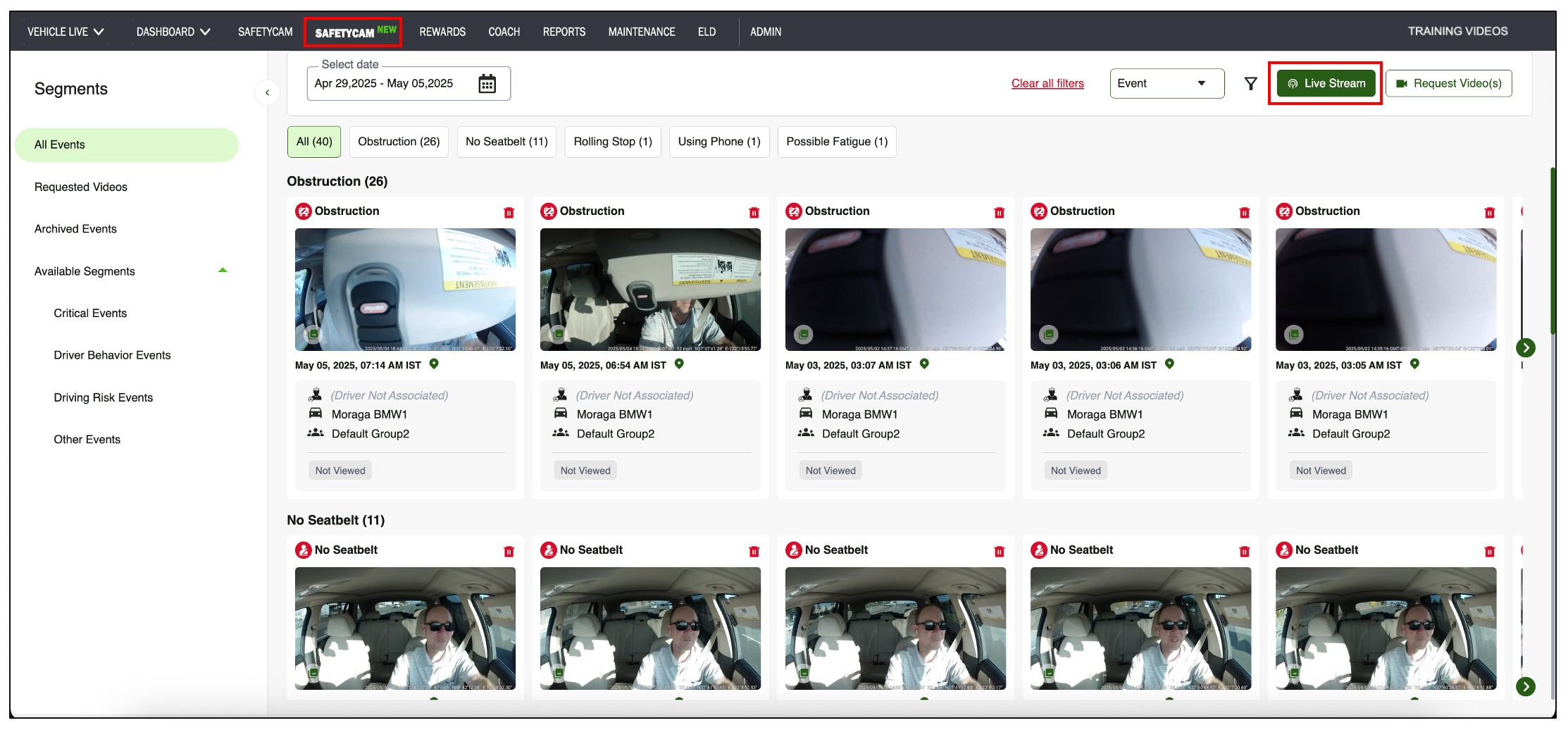Navigate to REPORTS
Screen dimensions: 1568x730
(564, 32)
